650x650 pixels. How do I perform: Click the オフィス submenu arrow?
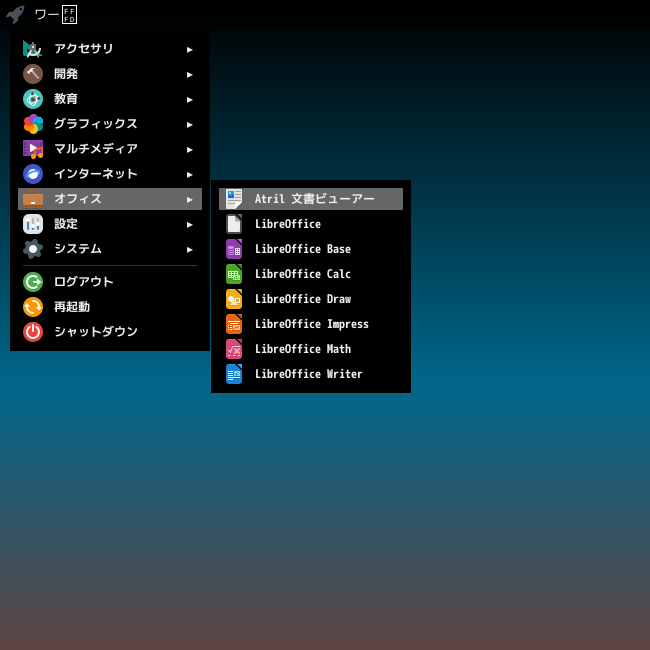pyautogui.click(x=189, y=199)
